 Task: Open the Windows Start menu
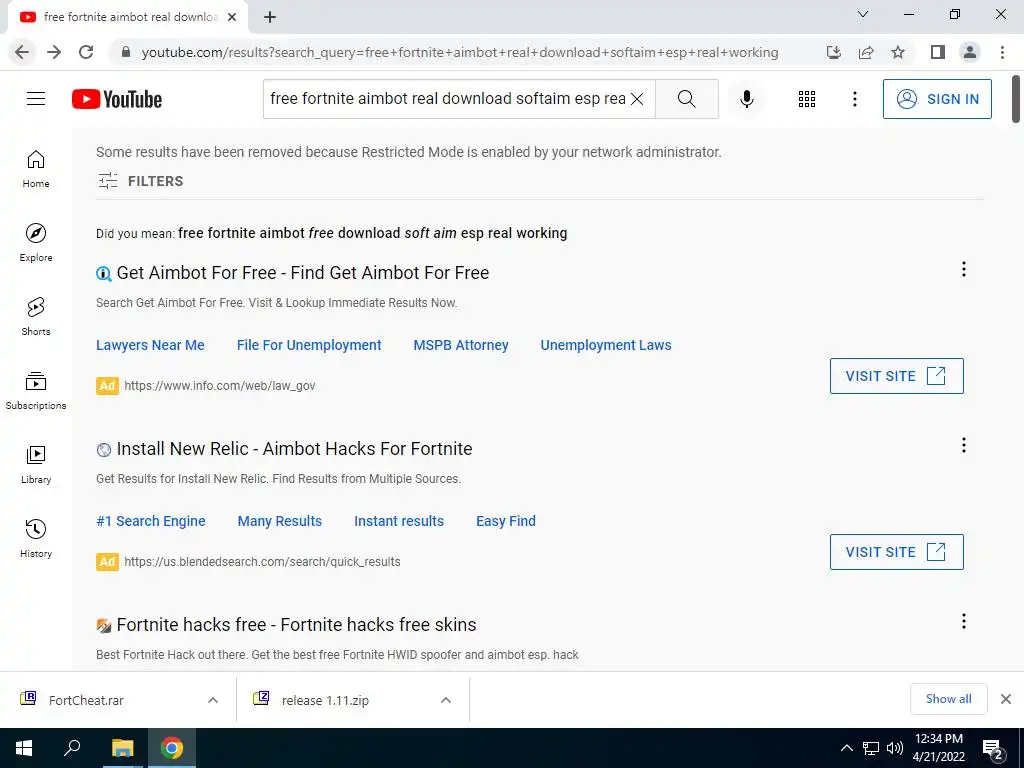[x=24, y=748]
